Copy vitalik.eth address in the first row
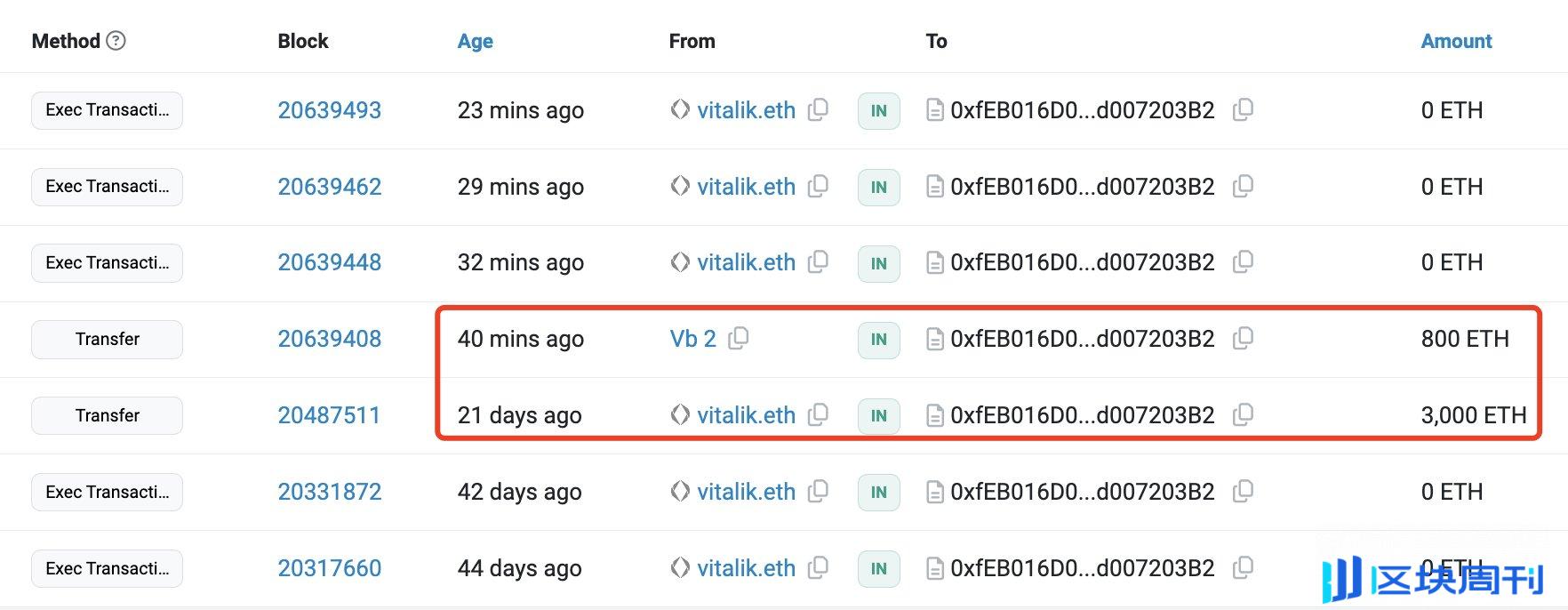Image resolution: width=1568 pixels, height=610 pixels. 819,110
